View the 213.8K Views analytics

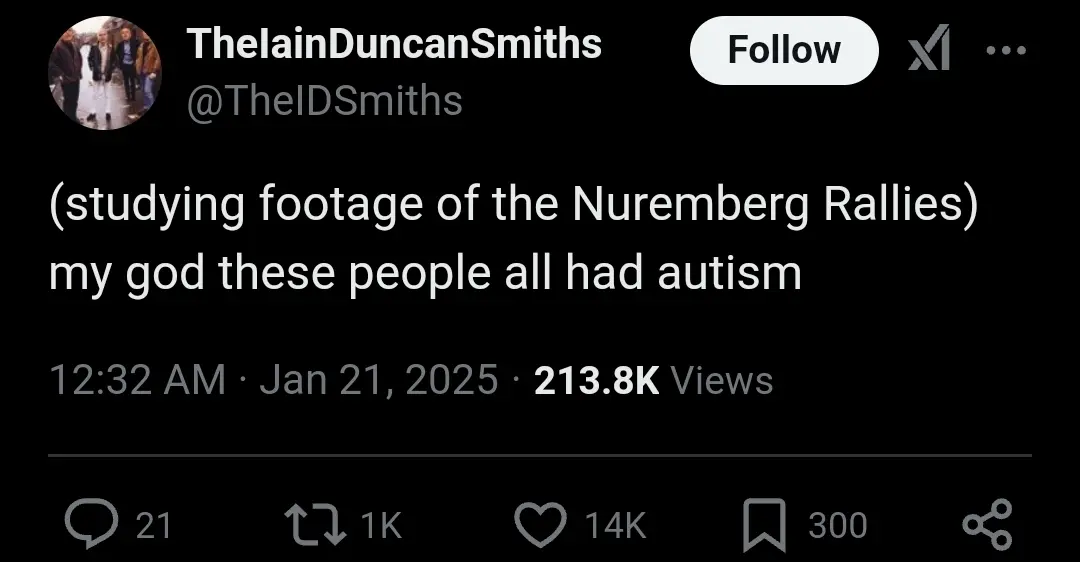point(653,380)
